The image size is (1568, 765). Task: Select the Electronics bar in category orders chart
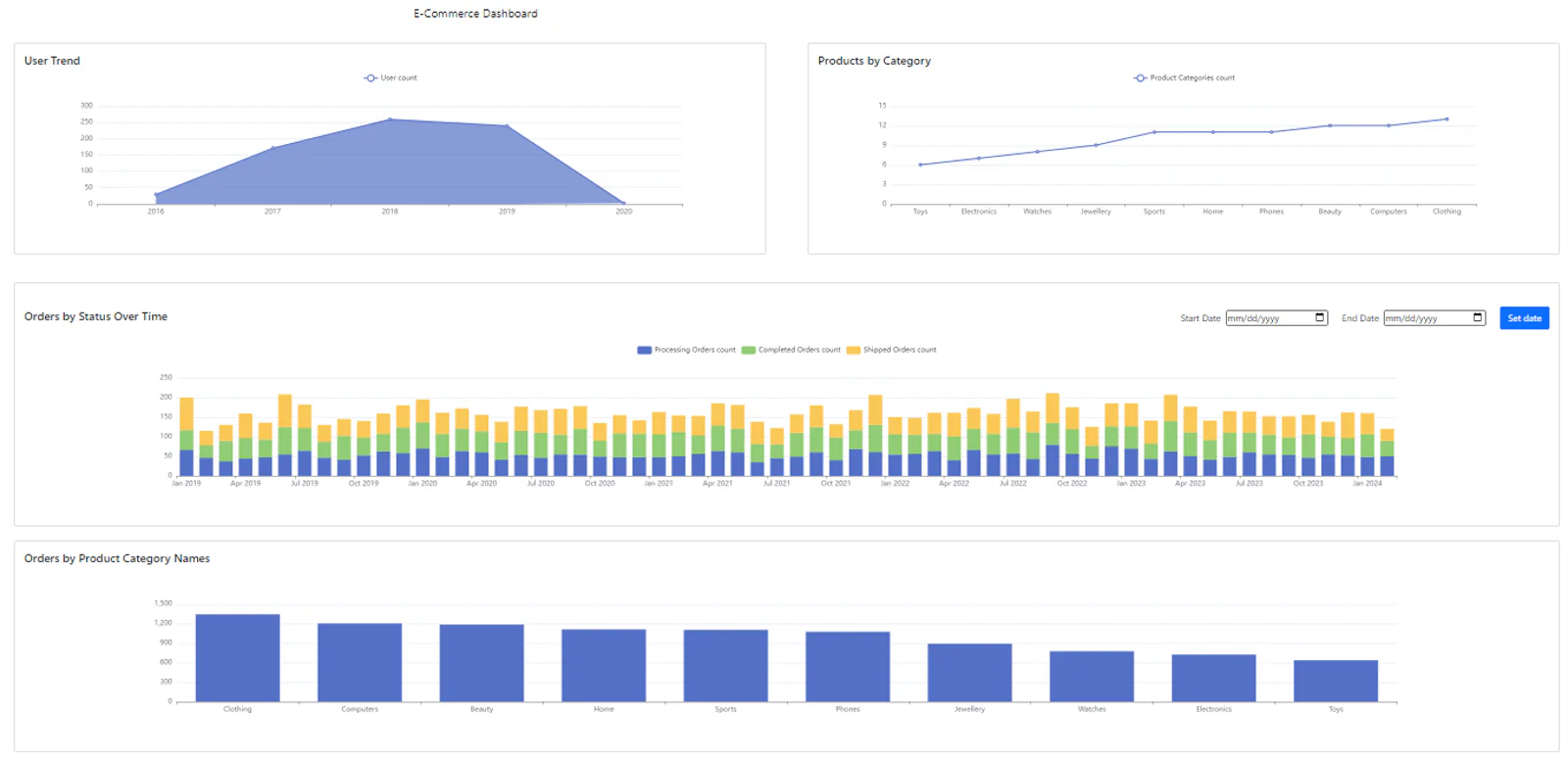point(1213,678)
